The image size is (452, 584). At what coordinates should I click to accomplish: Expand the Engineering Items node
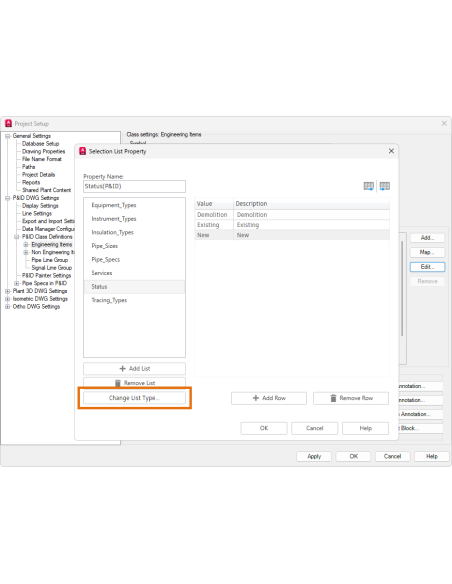point(26,245)
